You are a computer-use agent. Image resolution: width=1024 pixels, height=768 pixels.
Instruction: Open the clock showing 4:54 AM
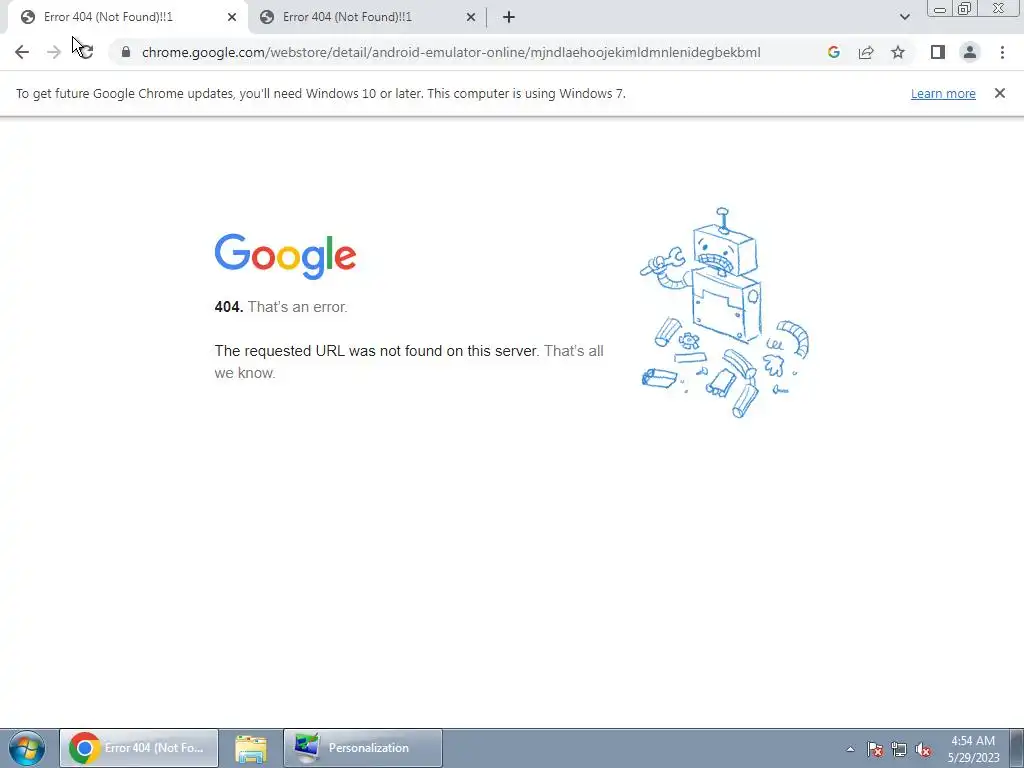[973, 749]
